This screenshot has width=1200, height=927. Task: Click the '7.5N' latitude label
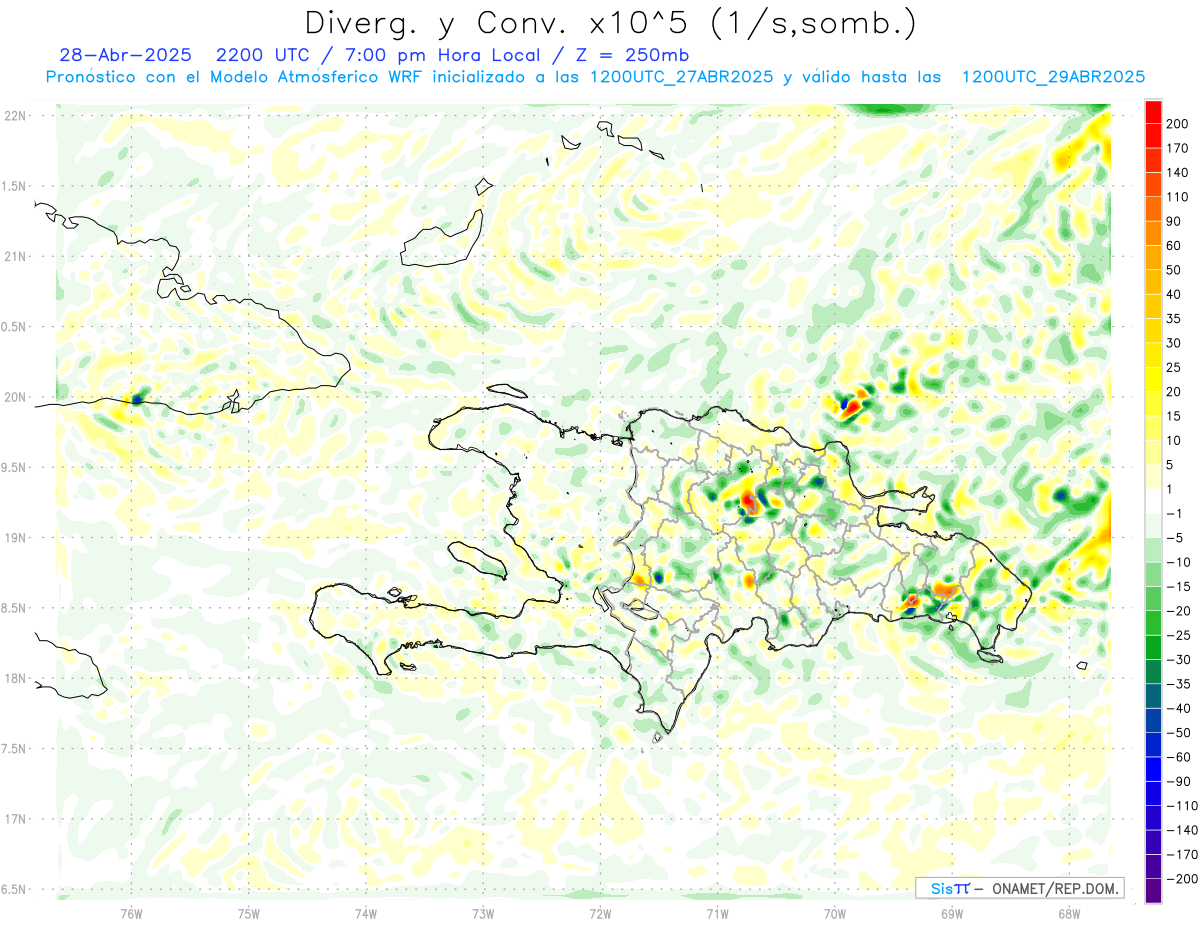point(15,749)
